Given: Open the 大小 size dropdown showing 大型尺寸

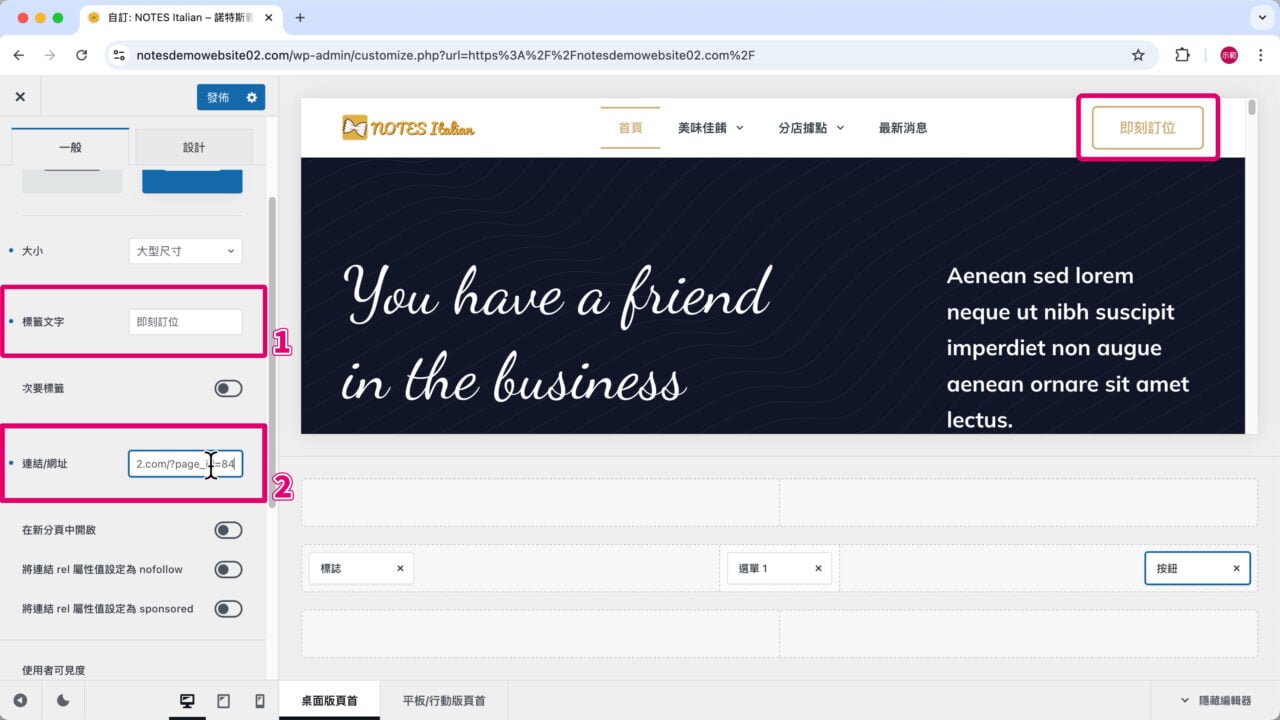Looking at the screenshot, I should [x=185, y=251].
